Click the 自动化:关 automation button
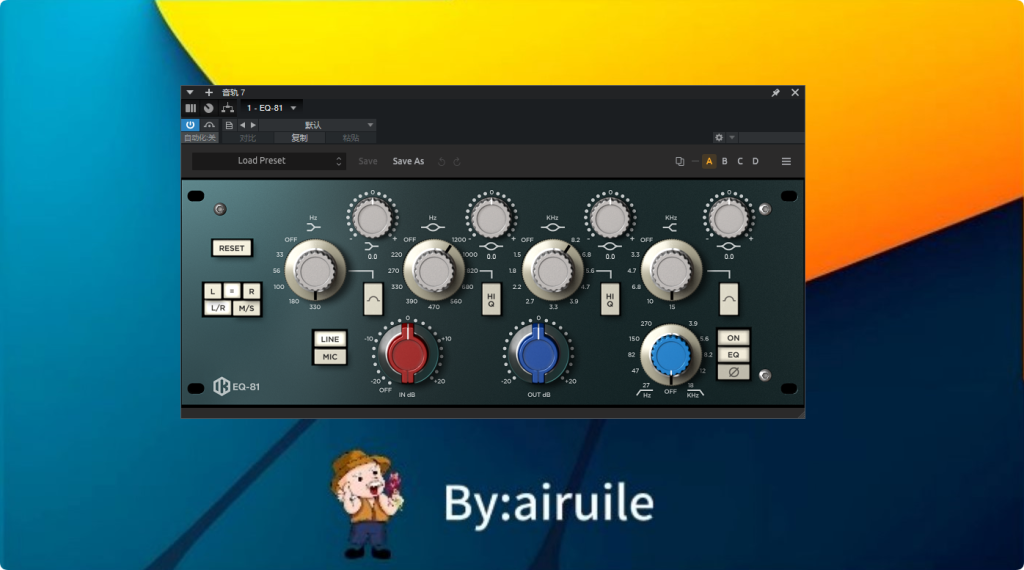The width and height of the screenshot is (1024, 570). click(200, 138)
